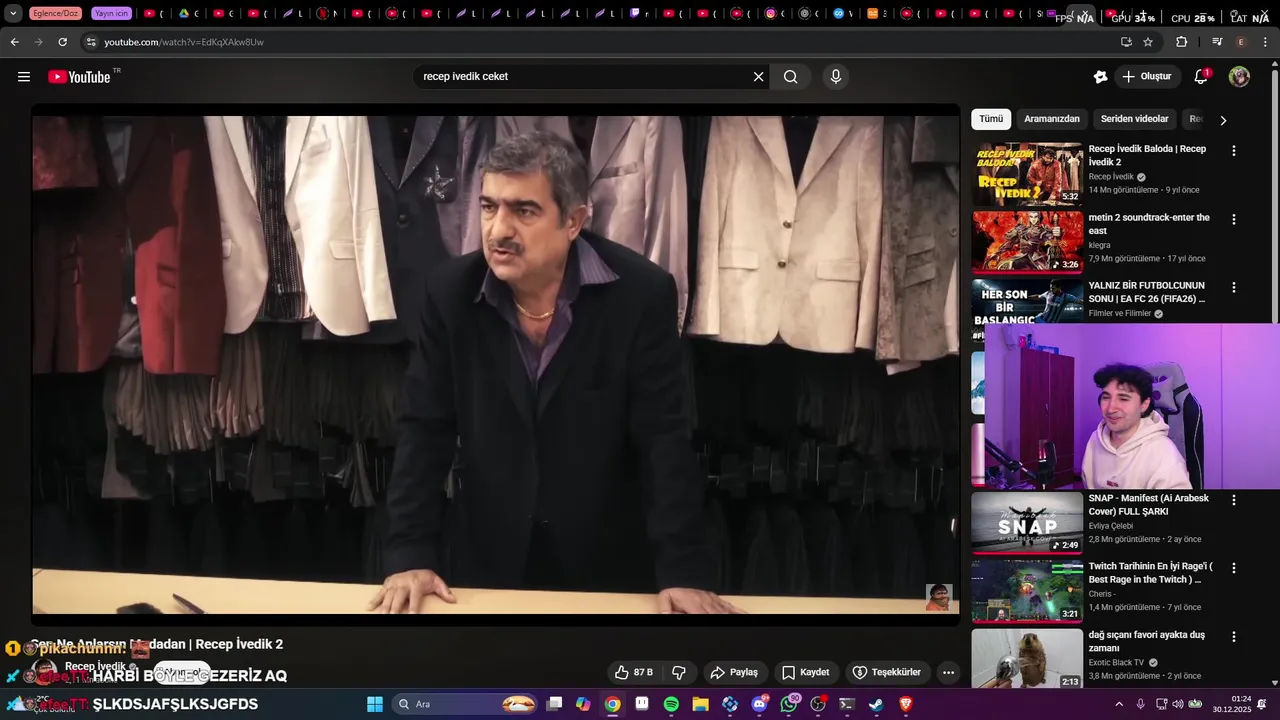
Task: Open Recep İvedik Baloda video thumbnail
Action: click(x=1027, y=174)
